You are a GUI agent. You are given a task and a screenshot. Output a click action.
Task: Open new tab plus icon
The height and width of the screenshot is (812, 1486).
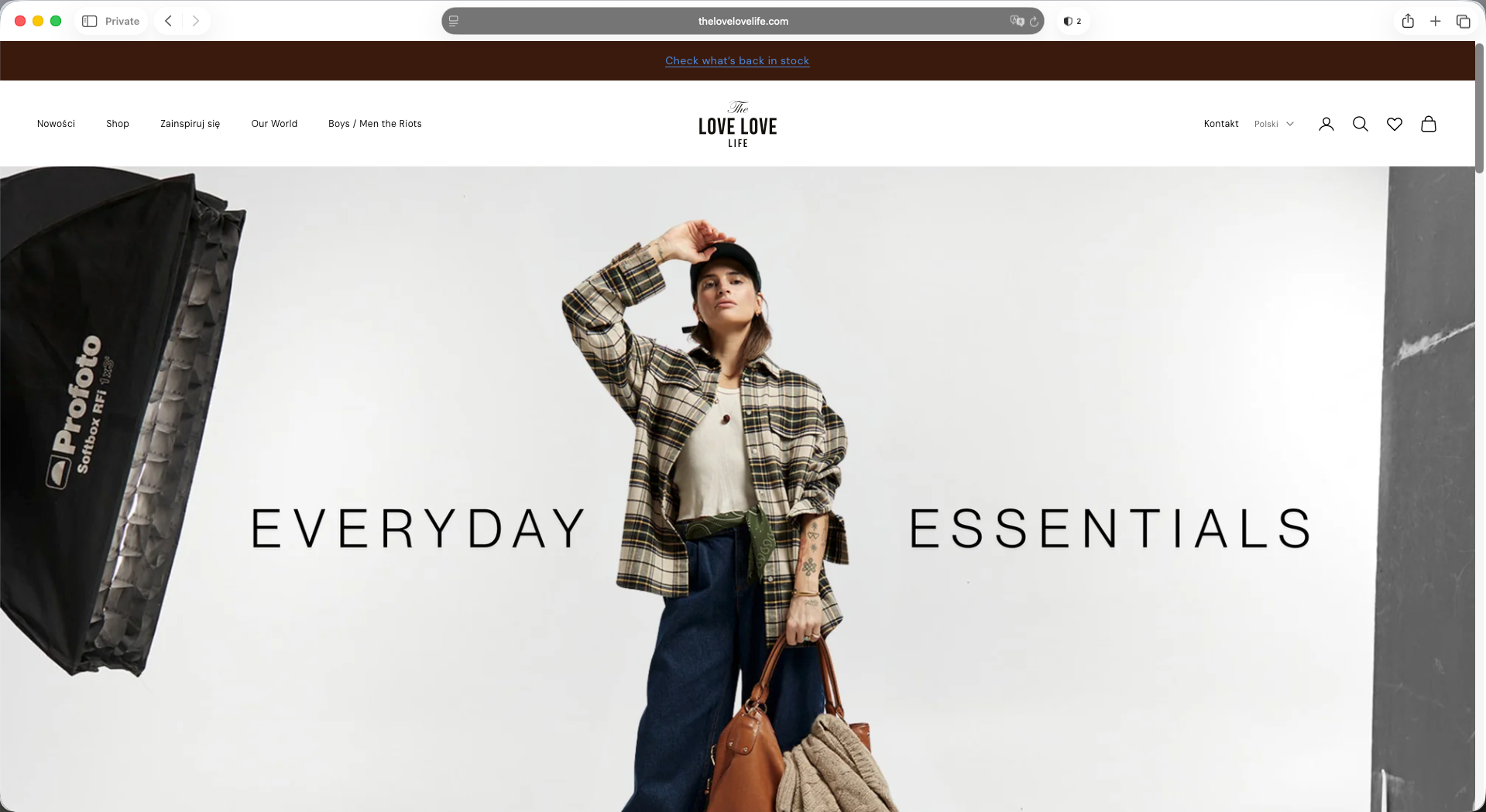point(1436,21)
